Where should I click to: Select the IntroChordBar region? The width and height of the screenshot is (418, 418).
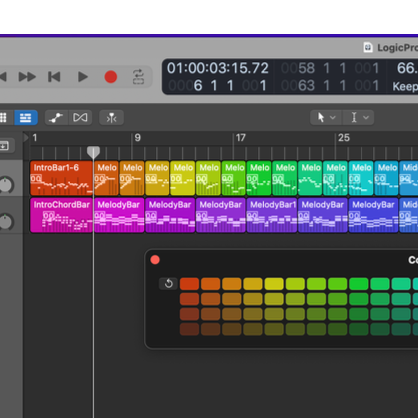61,215
